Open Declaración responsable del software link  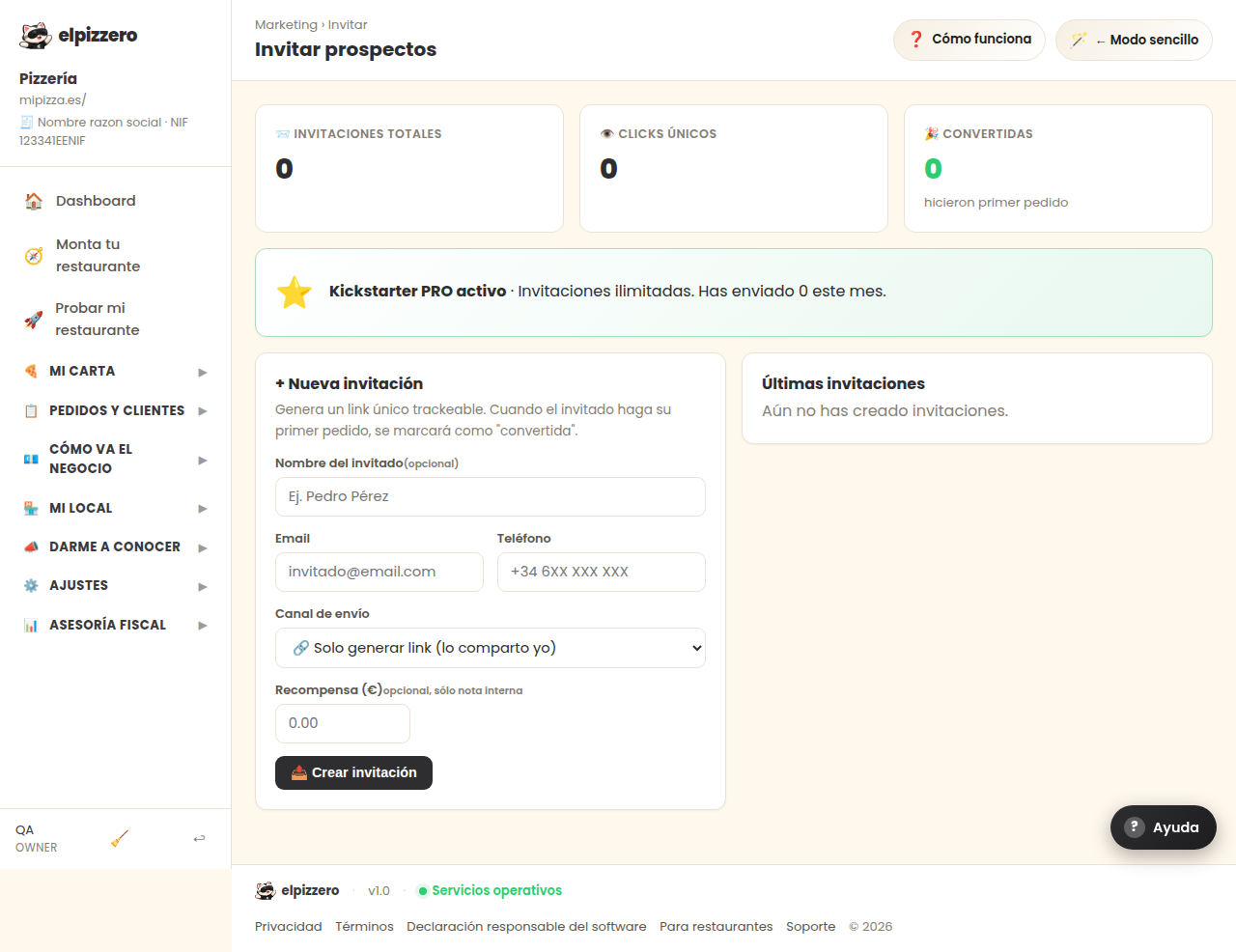point(526,927)
